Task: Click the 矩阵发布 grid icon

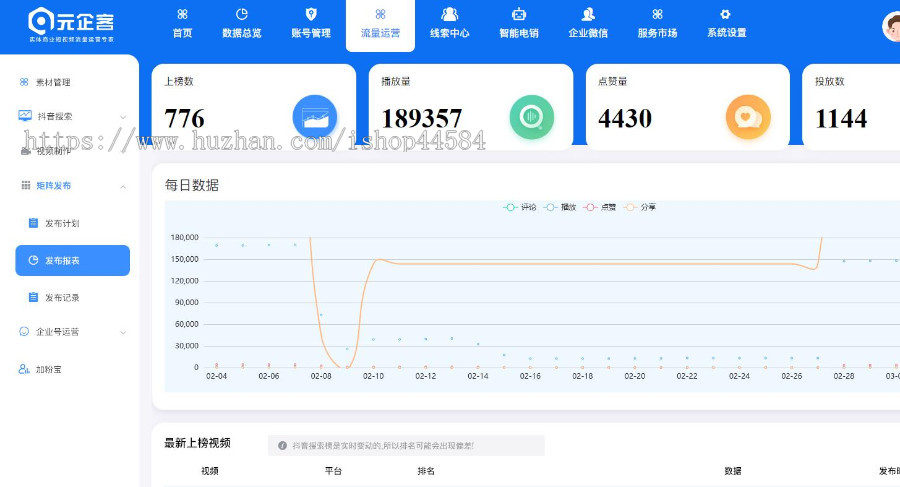Action: [25, 185]
